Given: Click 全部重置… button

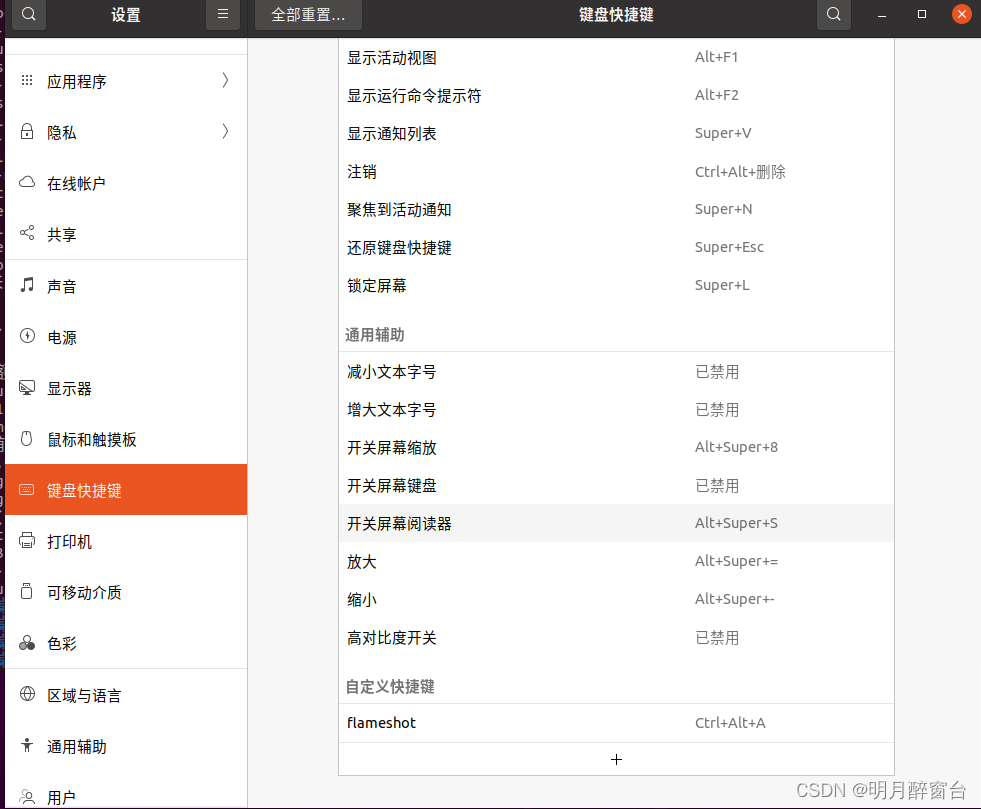Looking at the screenshot, I should (308, 14).
